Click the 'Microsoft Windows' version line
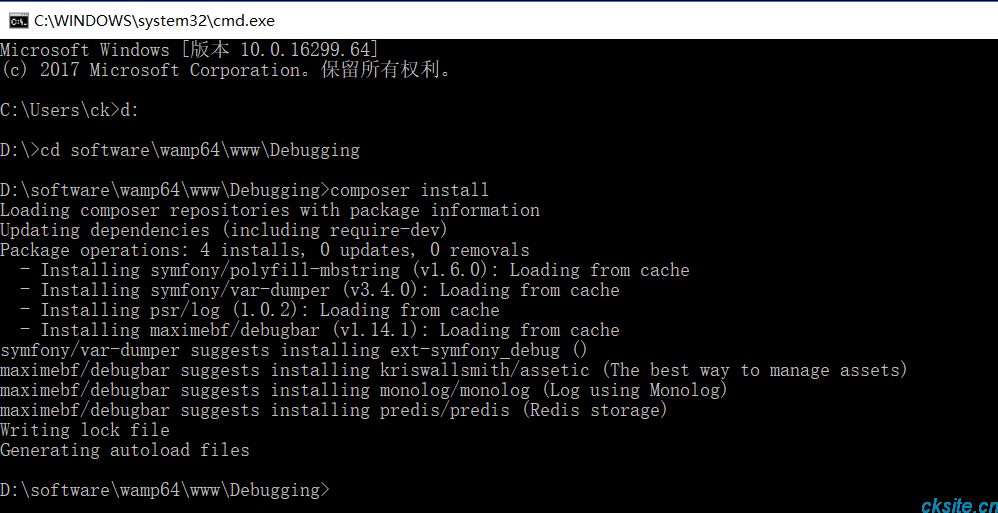The image size is (998, 513). 190,50
